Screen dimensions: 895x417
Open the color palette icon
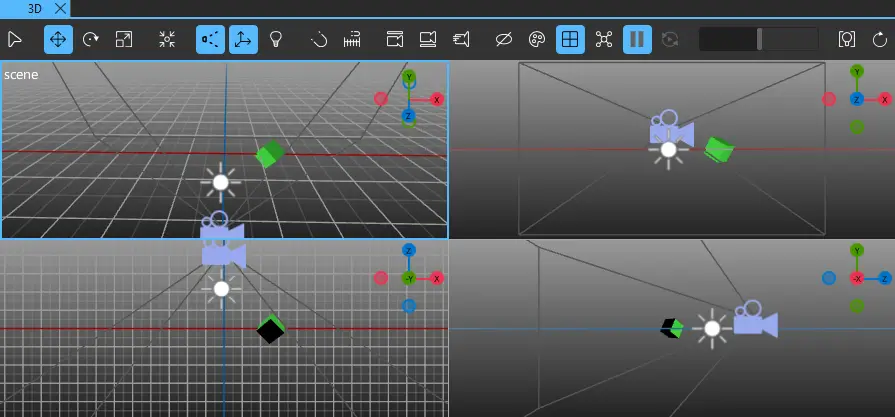coord(536,40)
